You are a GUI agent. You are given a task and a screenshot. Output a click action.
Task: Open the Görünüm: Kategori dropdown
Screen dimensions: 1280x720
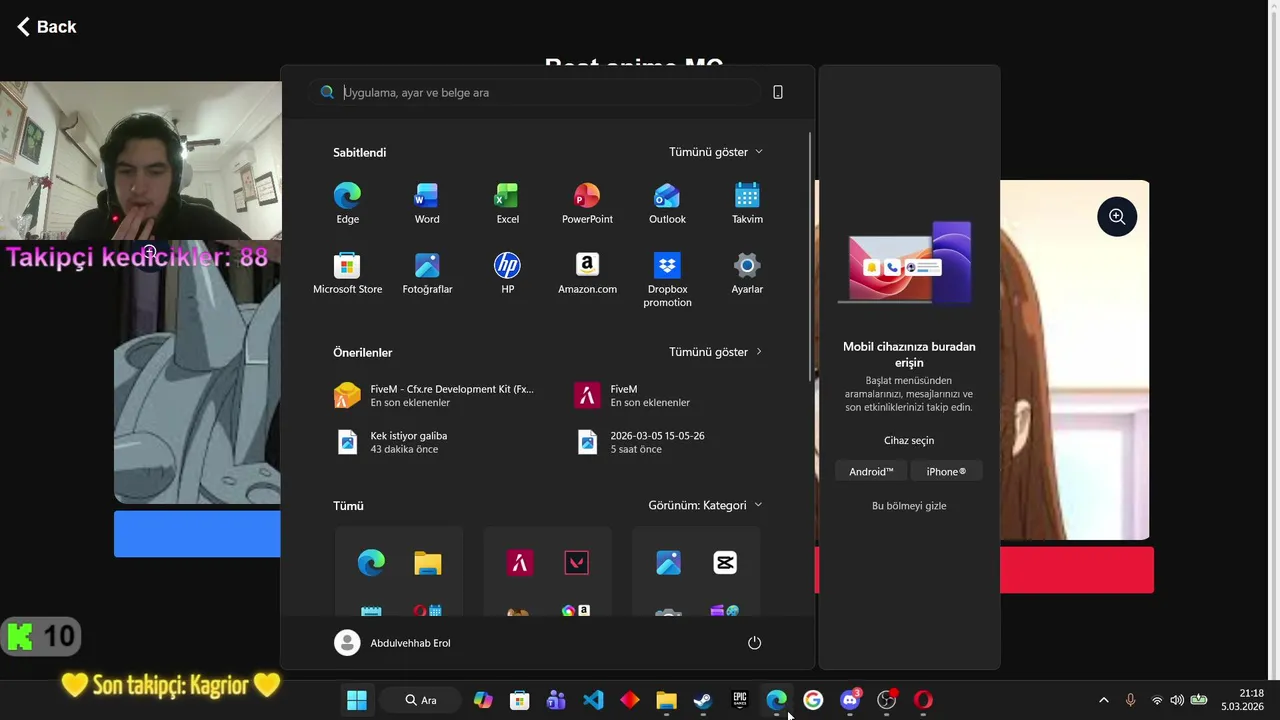pyautogui.click(x=705, y=505)
